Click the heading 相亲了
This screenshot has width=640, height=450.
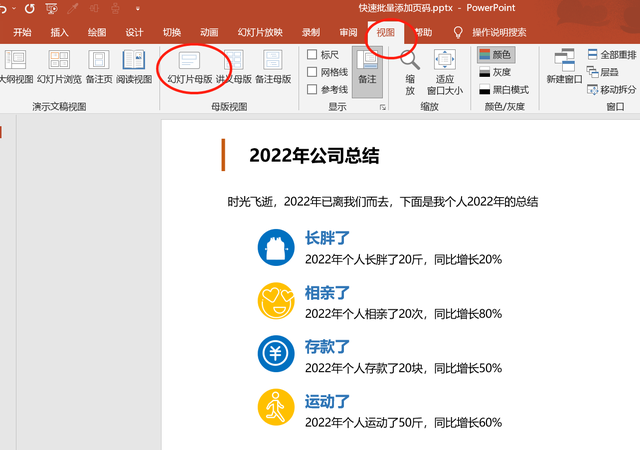[327, 293]
